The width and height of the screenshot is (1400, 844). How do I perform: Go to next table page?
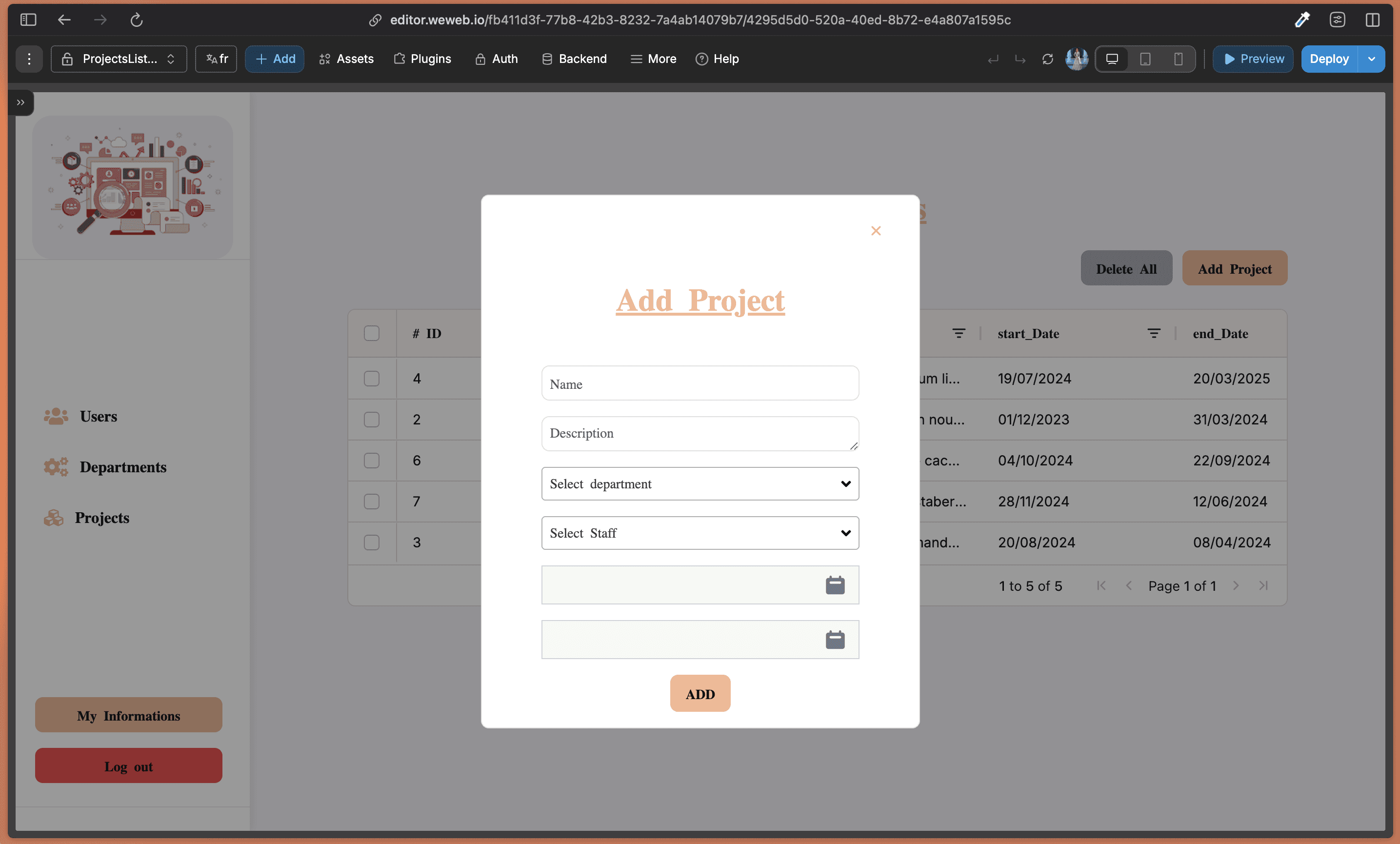pyautogui.click(x=1235, y=585)
